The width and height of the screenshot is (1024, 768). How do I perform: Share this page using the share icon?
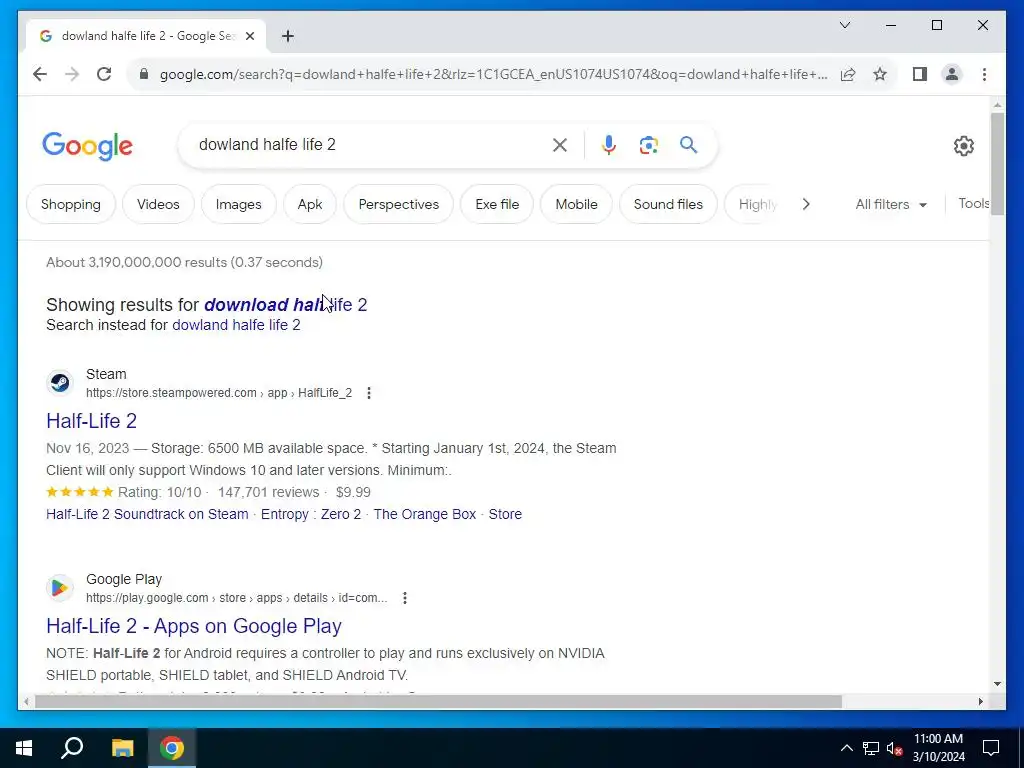[848, 74]
